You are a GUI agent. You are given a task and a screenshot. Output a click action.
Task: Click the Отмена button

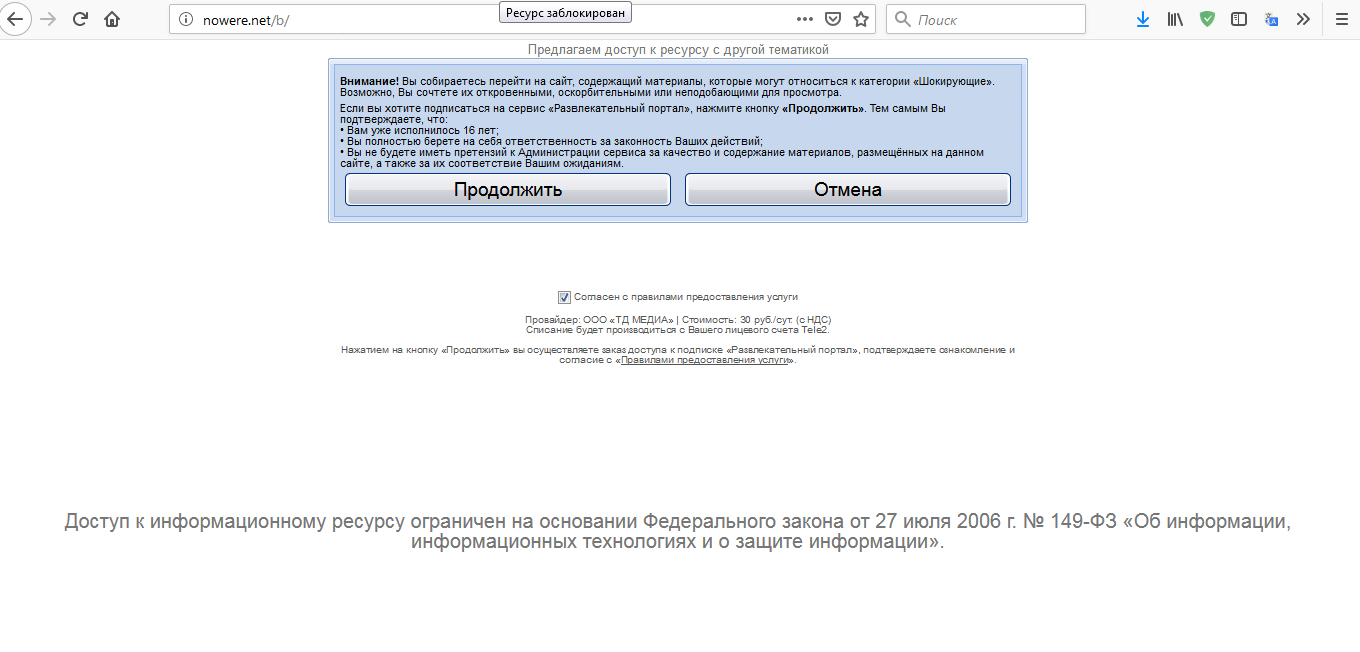pyautogui.click(x=848, y=190)
